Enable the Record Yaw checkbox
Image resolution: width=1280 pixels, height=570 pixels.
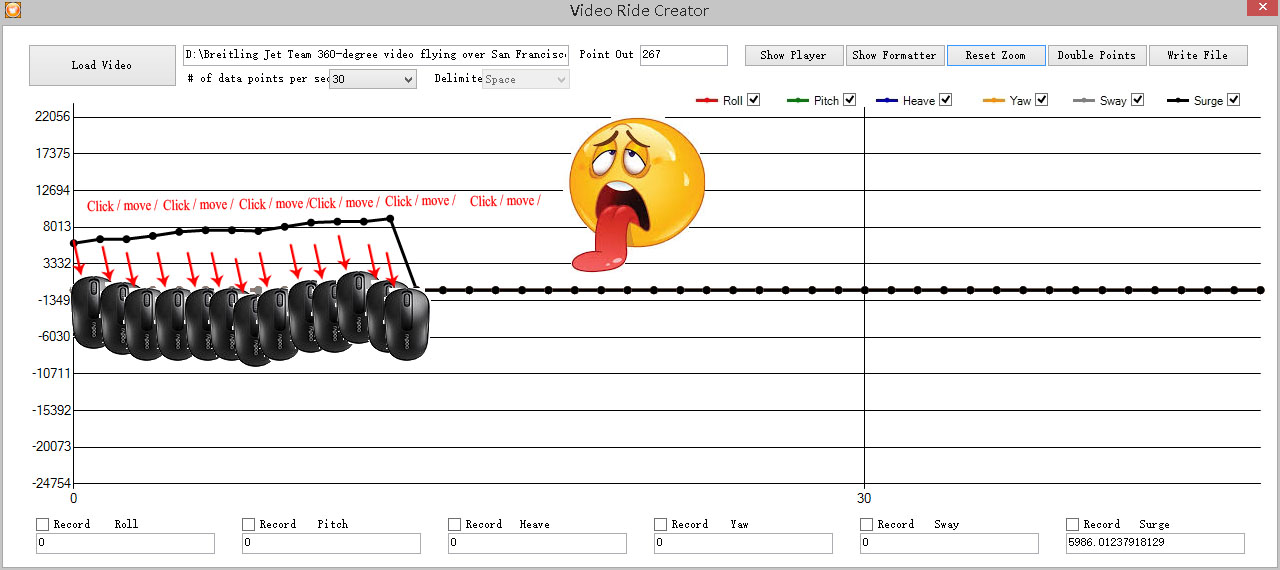coord(661,524)
